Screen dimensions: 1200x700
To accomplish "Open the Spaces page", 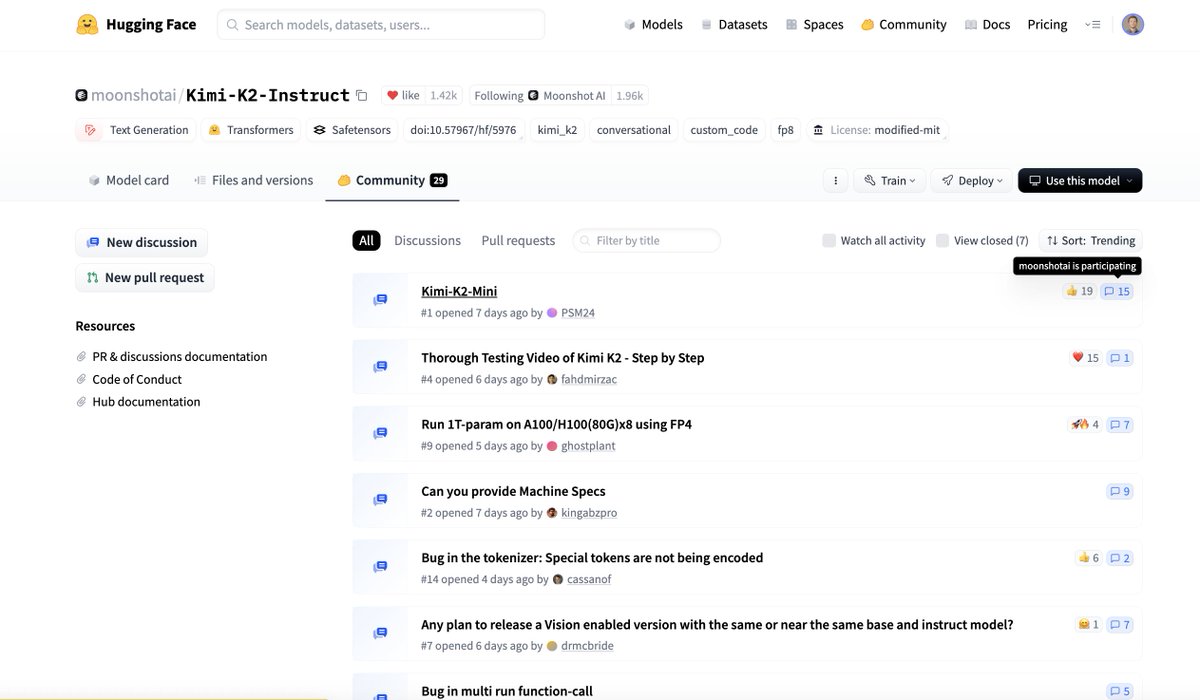I will [x=814, y=24].
